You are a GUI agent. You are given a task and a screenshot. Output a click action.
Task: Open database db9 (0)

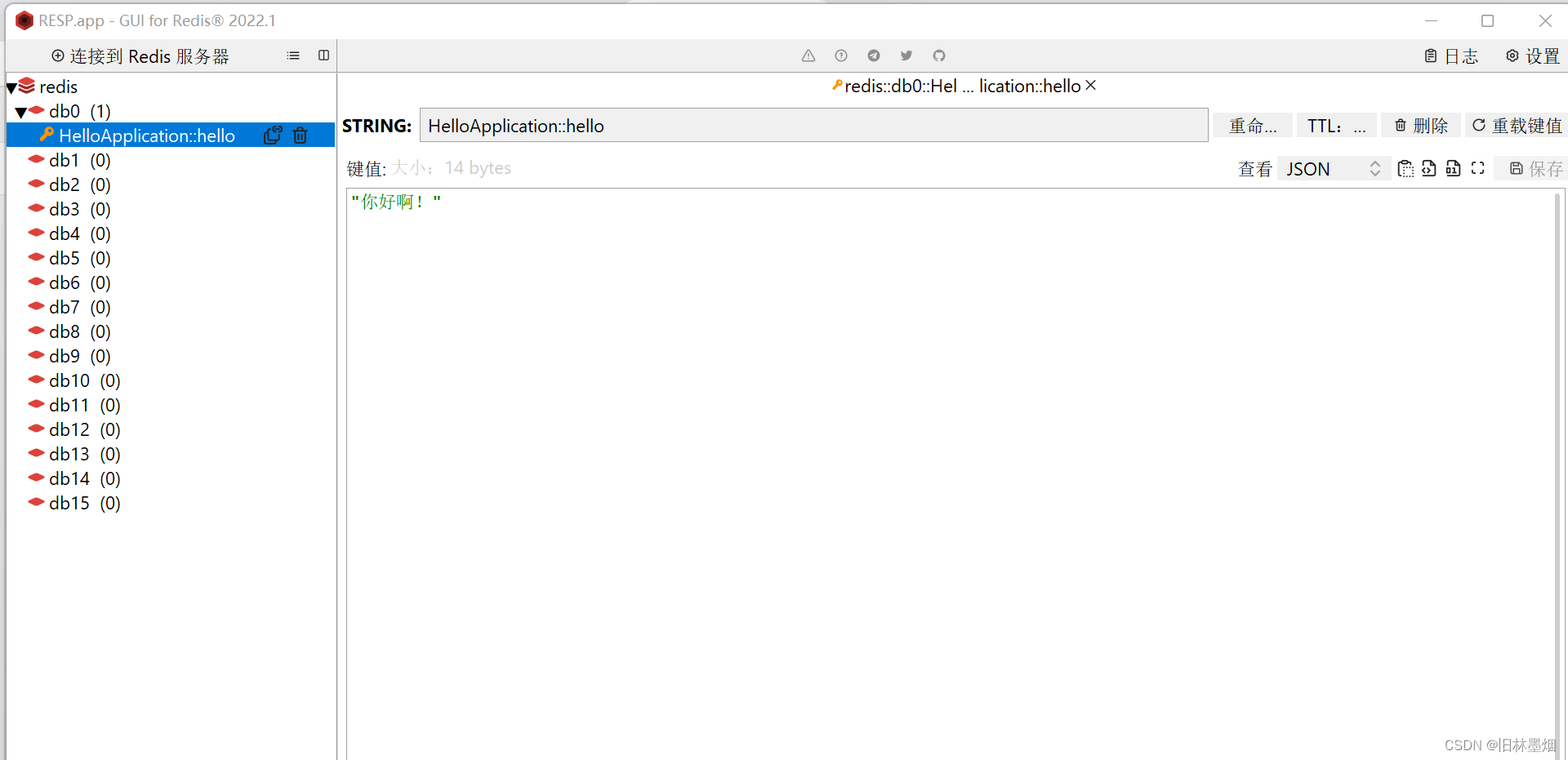click(79, 356)
